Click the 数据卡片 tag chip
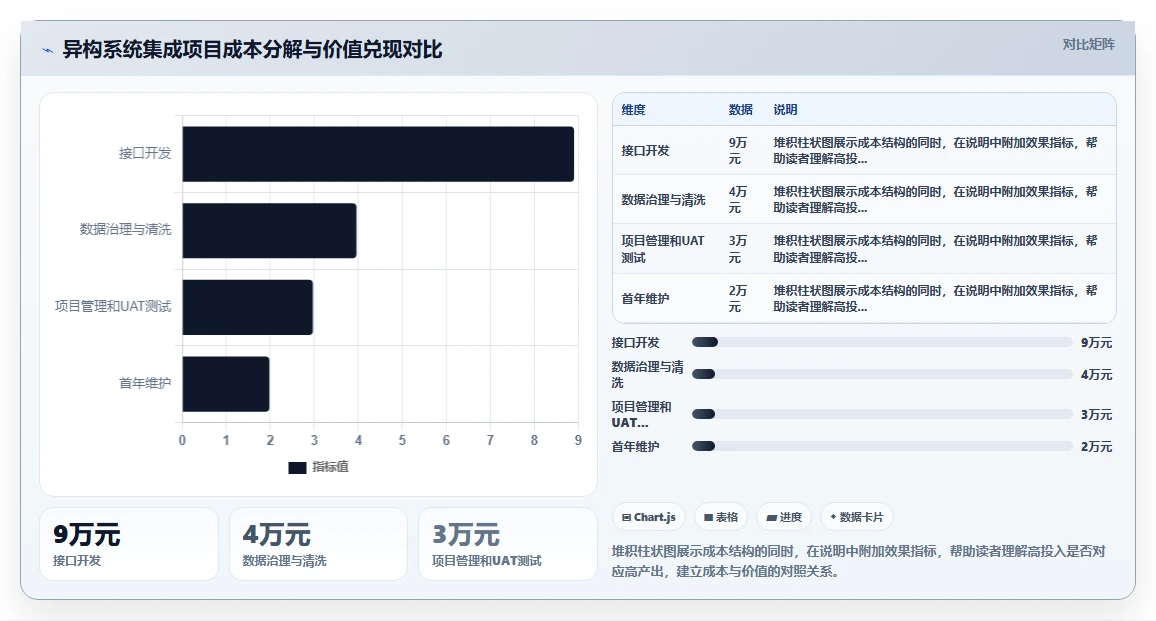 coord(857,517)
